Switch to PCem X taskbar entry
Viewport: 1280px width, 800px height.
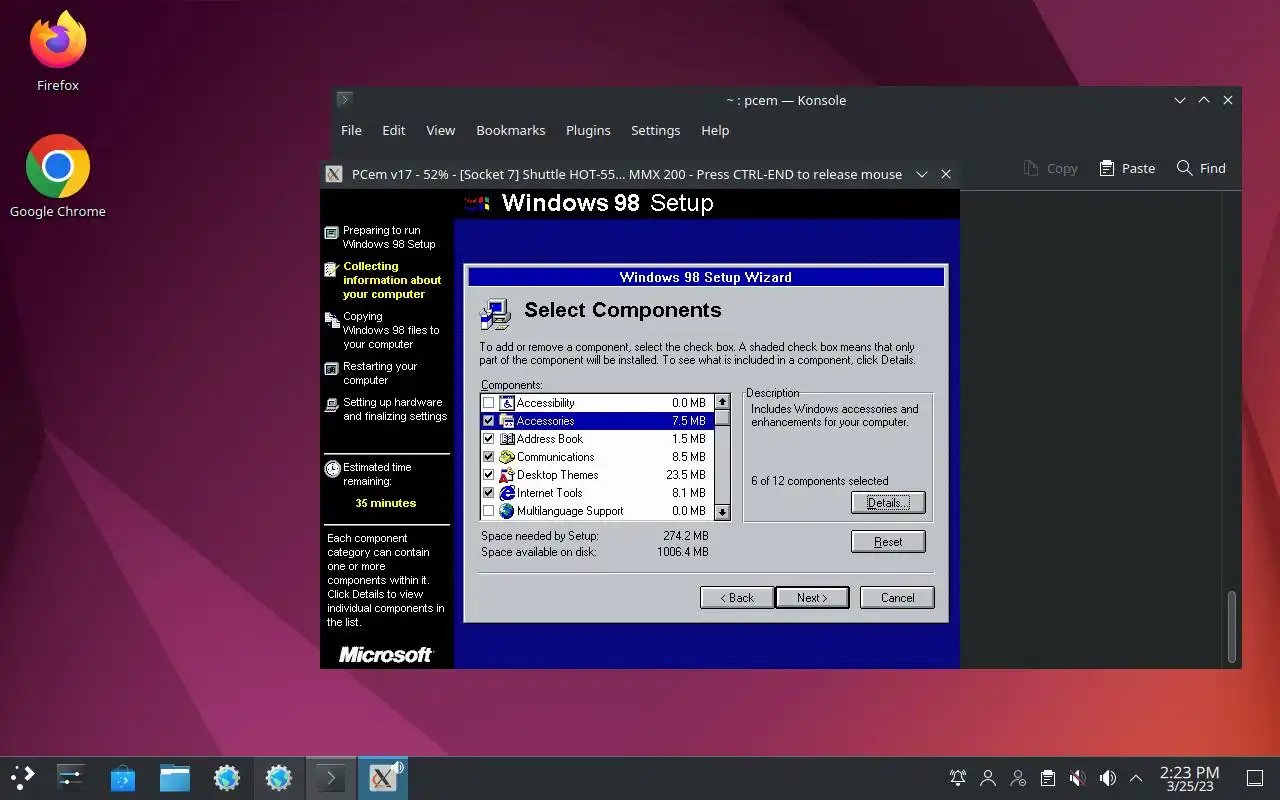[382, 777]
